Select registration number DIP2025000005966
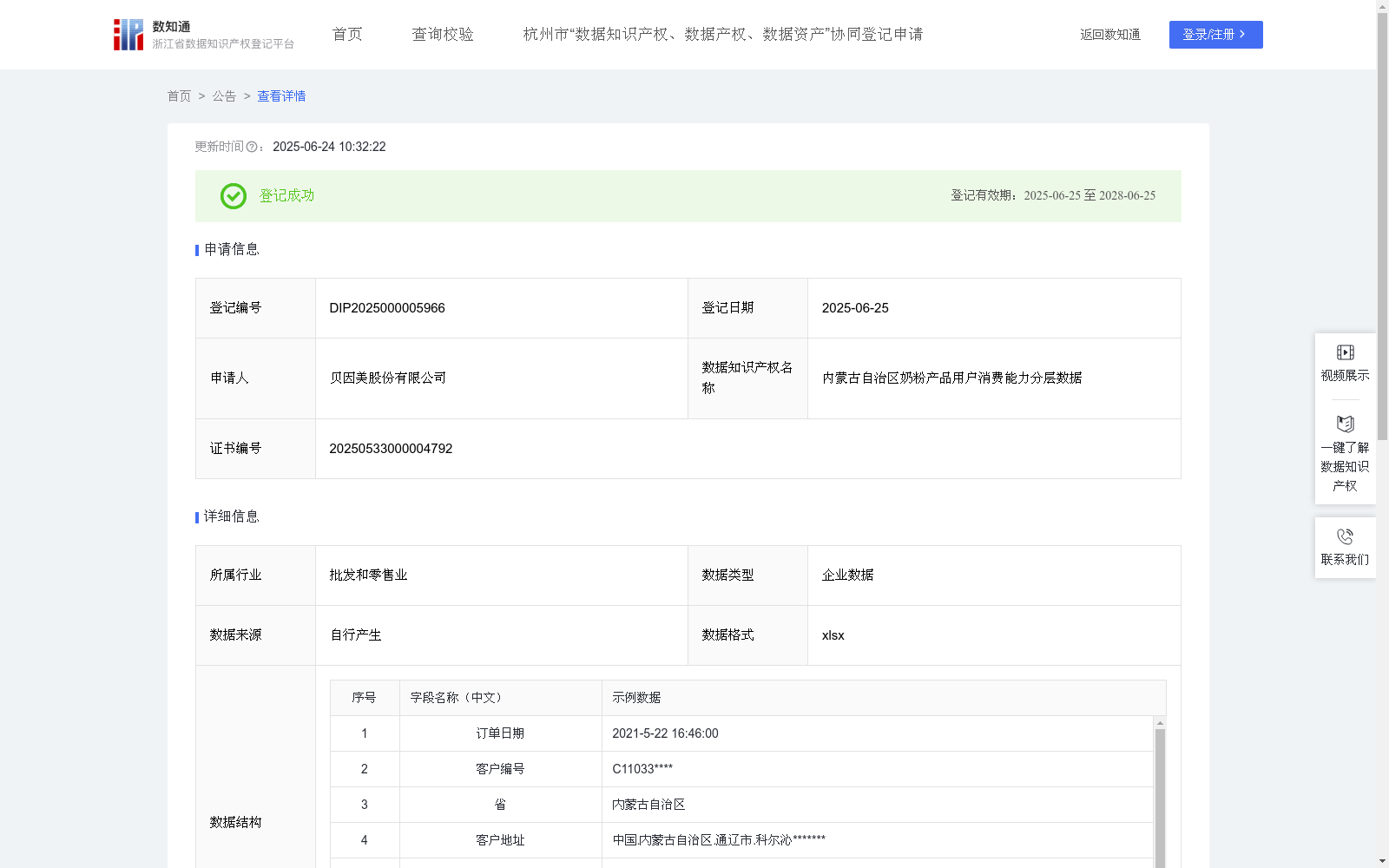The height and width of the screenshot is (868, 1389). click(387, 308)
